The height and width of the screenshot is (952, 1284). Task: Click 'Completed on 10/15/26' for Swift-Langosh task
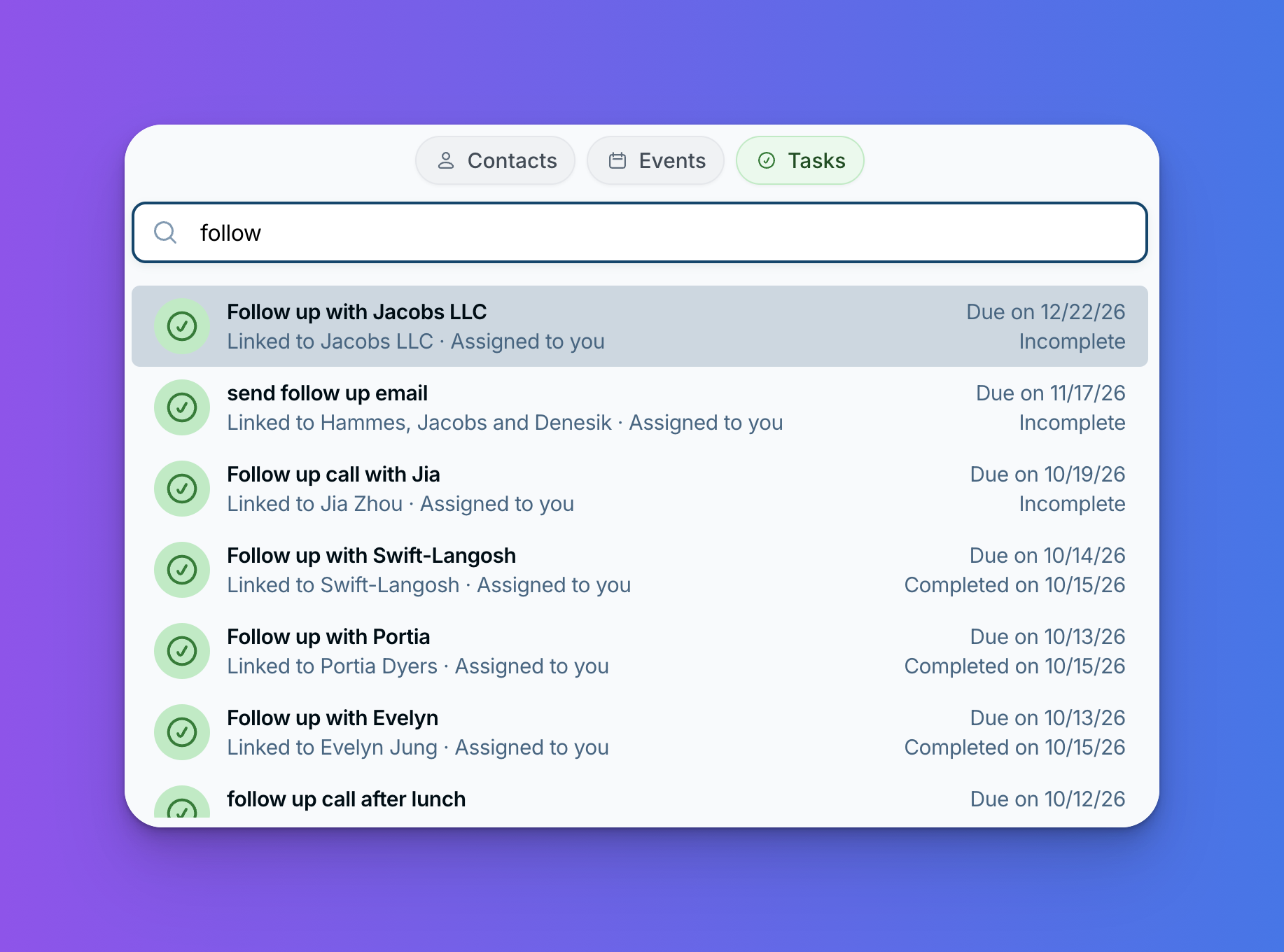coord(1015,585)
